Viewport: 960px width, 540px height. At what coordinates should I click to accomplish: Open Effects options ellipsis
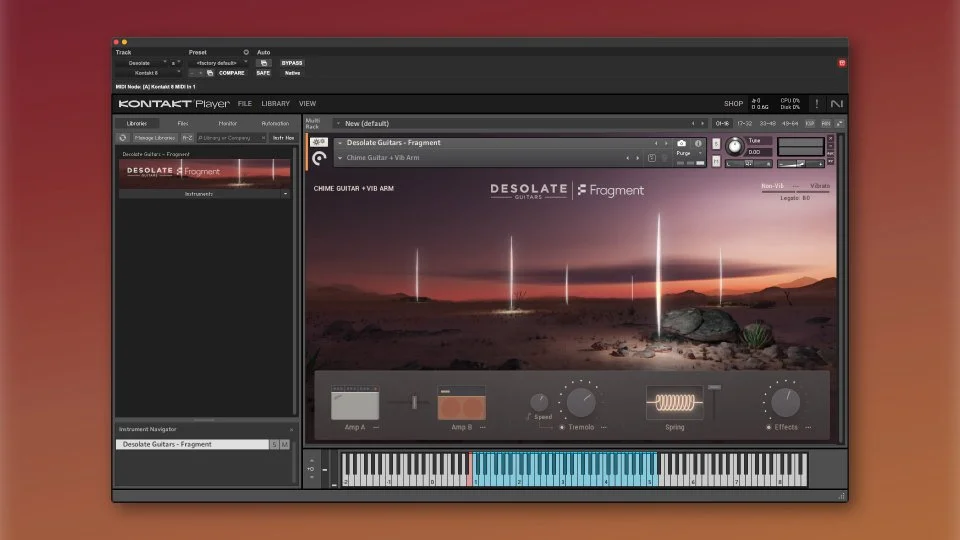click(808, 427)
